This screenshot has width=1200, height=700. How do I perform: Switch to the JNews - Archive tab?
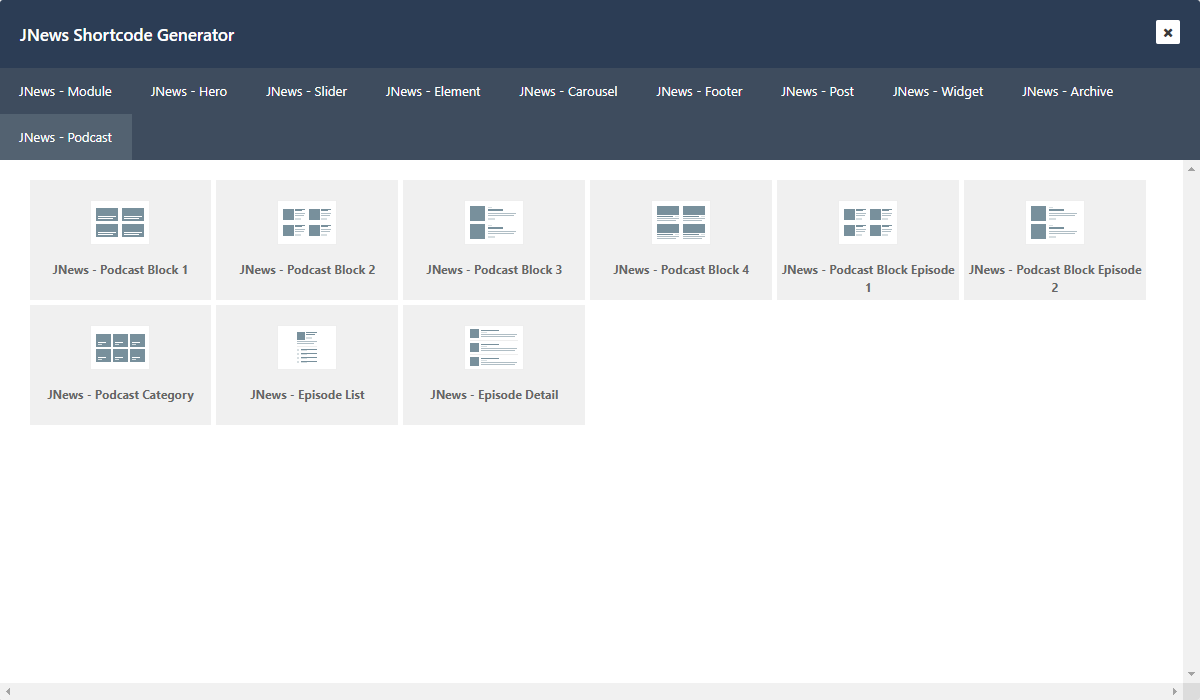[x=1067, y=91]
